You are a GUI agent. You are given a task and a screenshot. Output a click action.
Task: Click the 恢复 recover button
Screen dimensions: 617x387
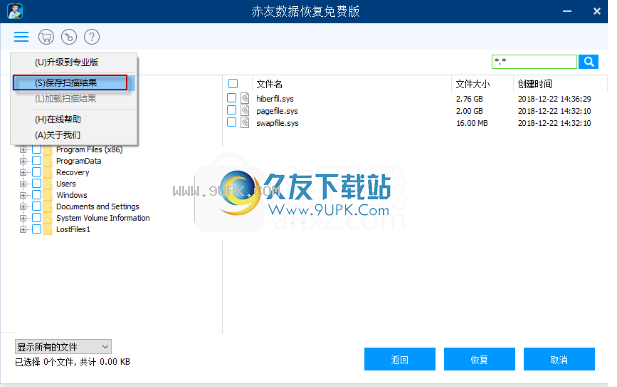479,359
